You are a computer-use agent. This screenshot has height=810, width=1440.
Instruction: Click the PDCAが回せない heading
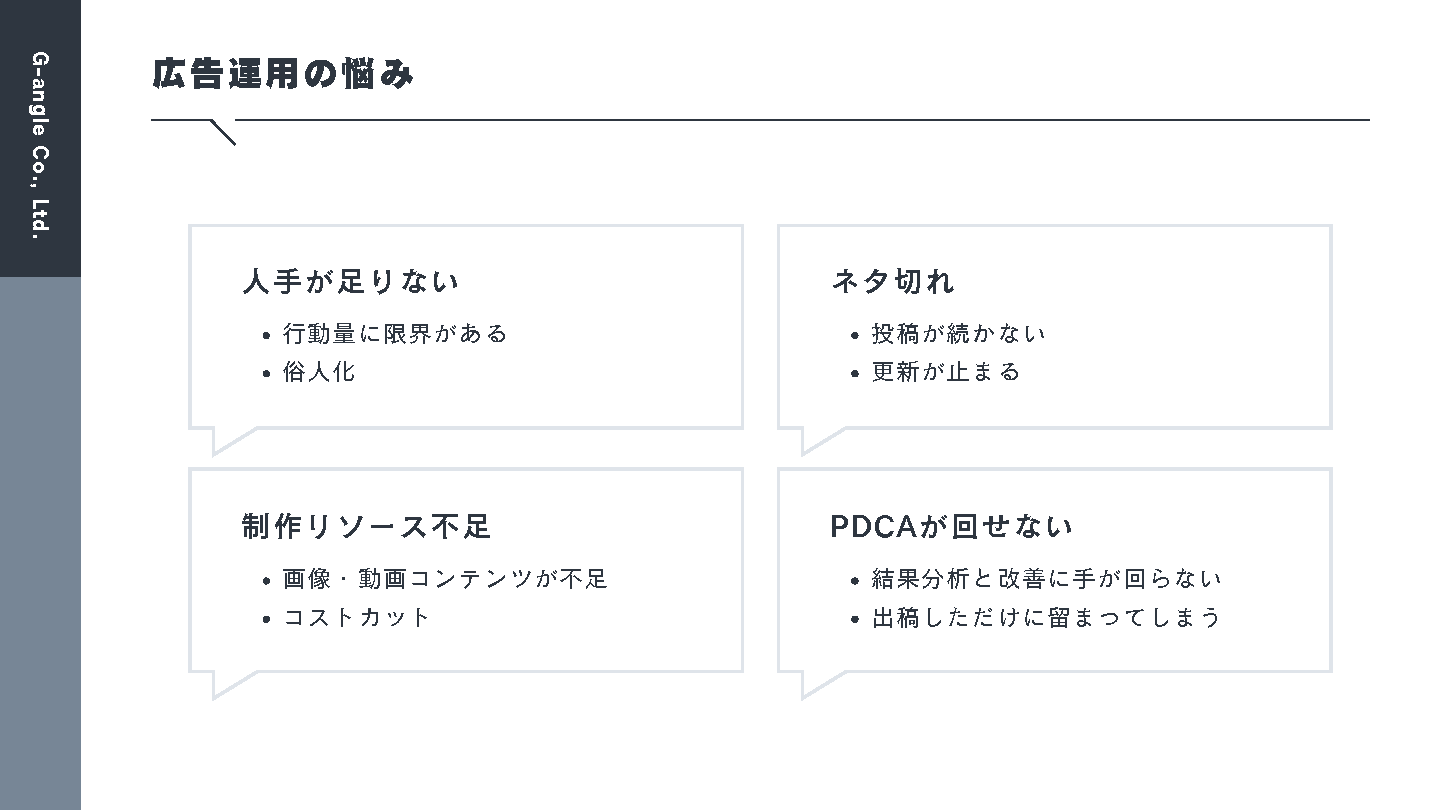click(952, 526)
